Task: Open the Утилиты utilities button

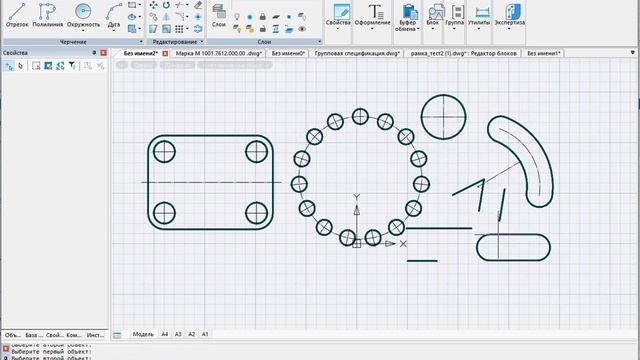Action: (x=479, y=16)
